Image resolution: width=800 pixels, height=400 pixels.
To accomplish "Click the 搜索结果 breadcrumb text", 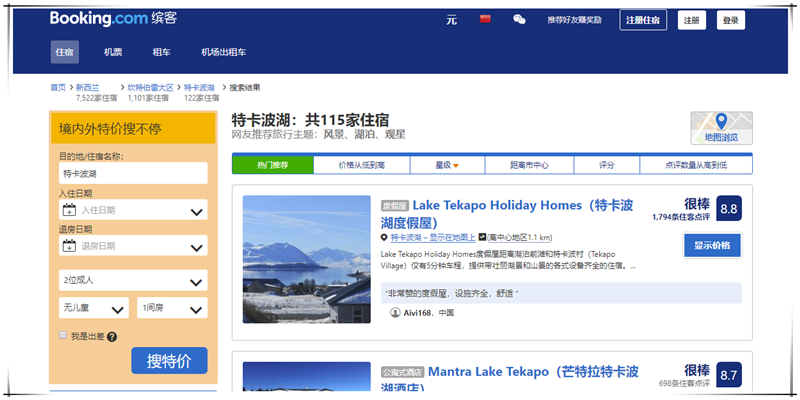I will click(245, 88).
